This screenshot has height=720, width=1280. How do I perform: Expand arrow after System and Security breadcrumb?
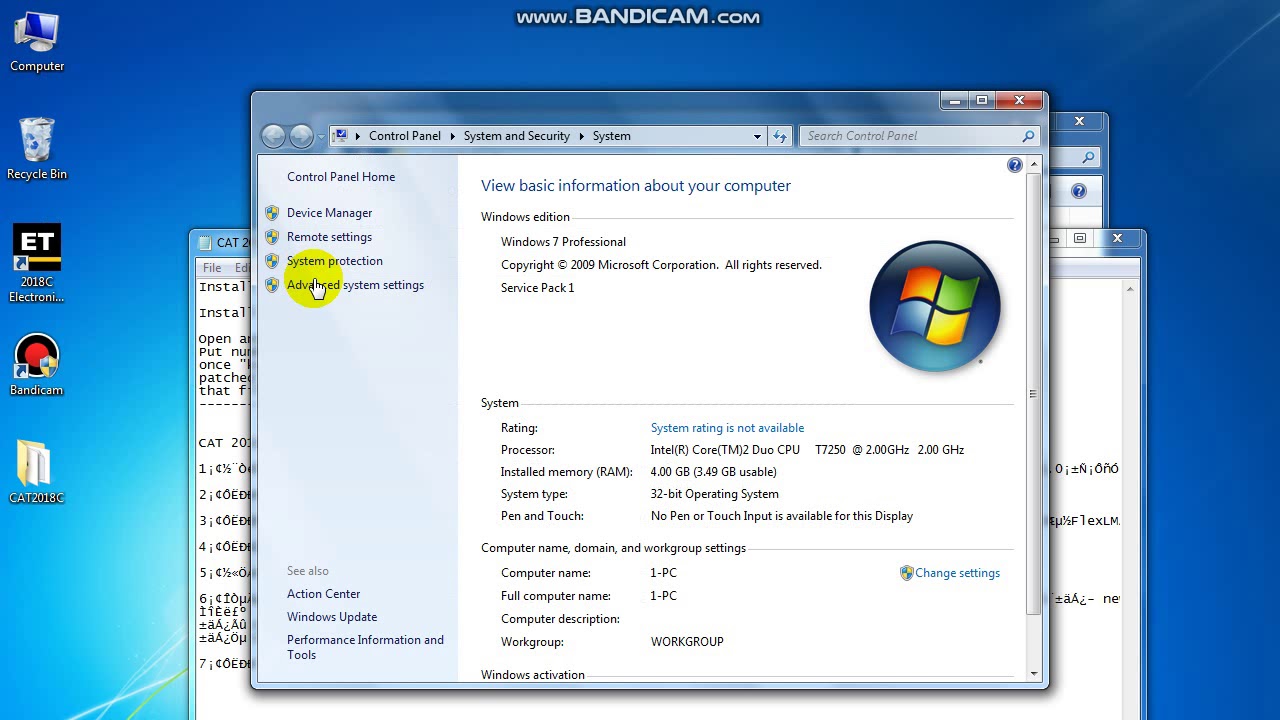point(581,136)
